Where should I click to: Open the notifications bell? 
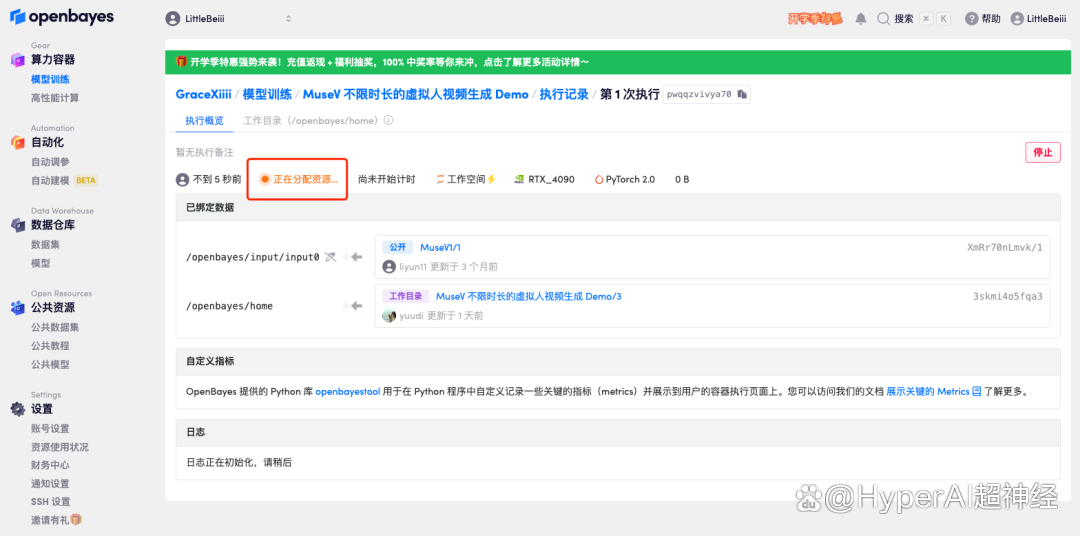tap(861, 19)
